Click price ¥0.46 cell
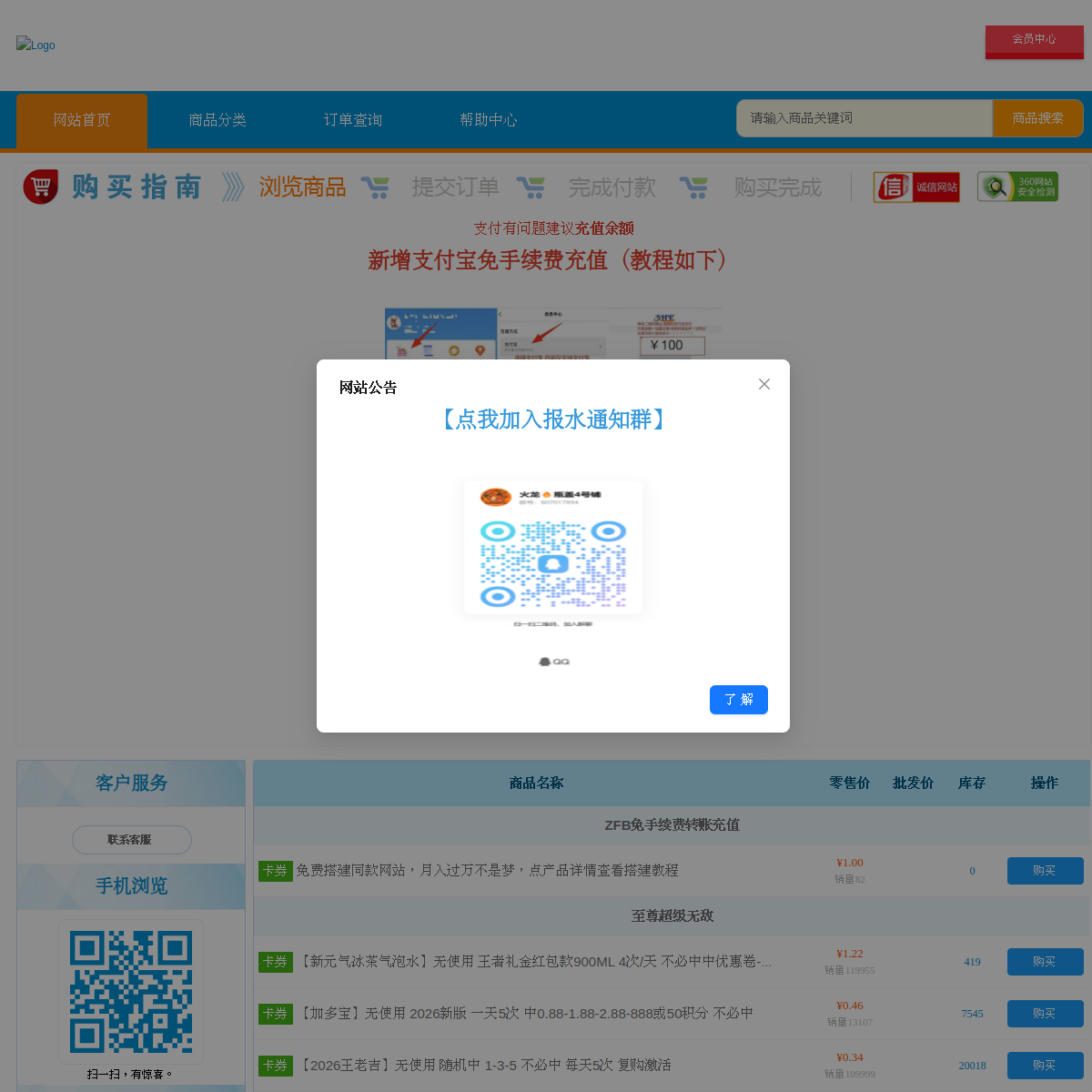The image size is (1092, 1092). pos(850,1006)
